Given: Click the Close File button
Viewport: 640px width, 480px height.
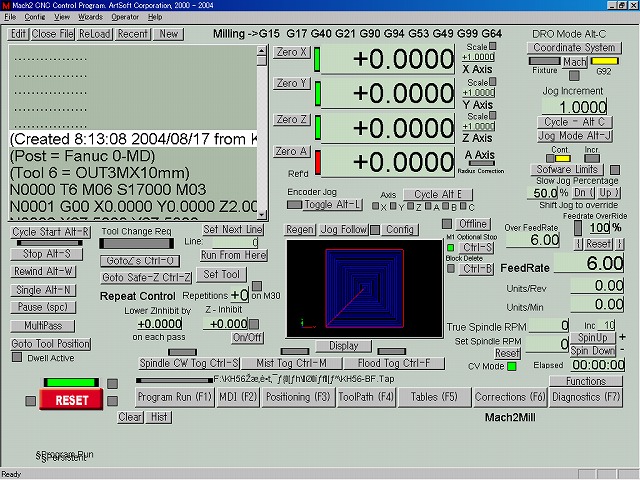Looking at the screenshot, I should coord(53,34).
